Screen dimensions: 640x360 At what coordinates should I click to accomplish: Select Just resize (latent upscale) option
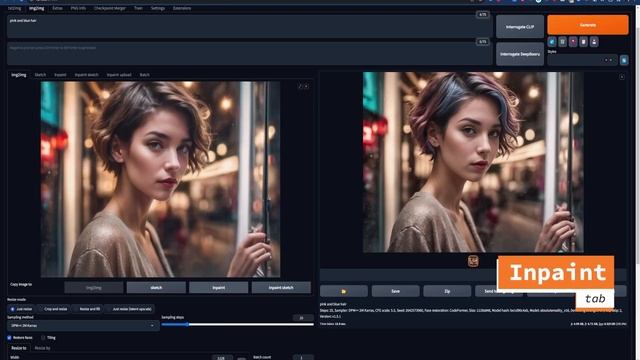coord(130,309)
